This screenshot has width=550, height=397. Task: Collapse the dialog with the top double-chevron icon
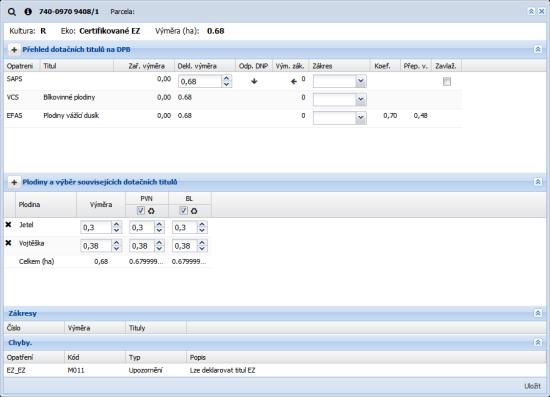point(531,12)
